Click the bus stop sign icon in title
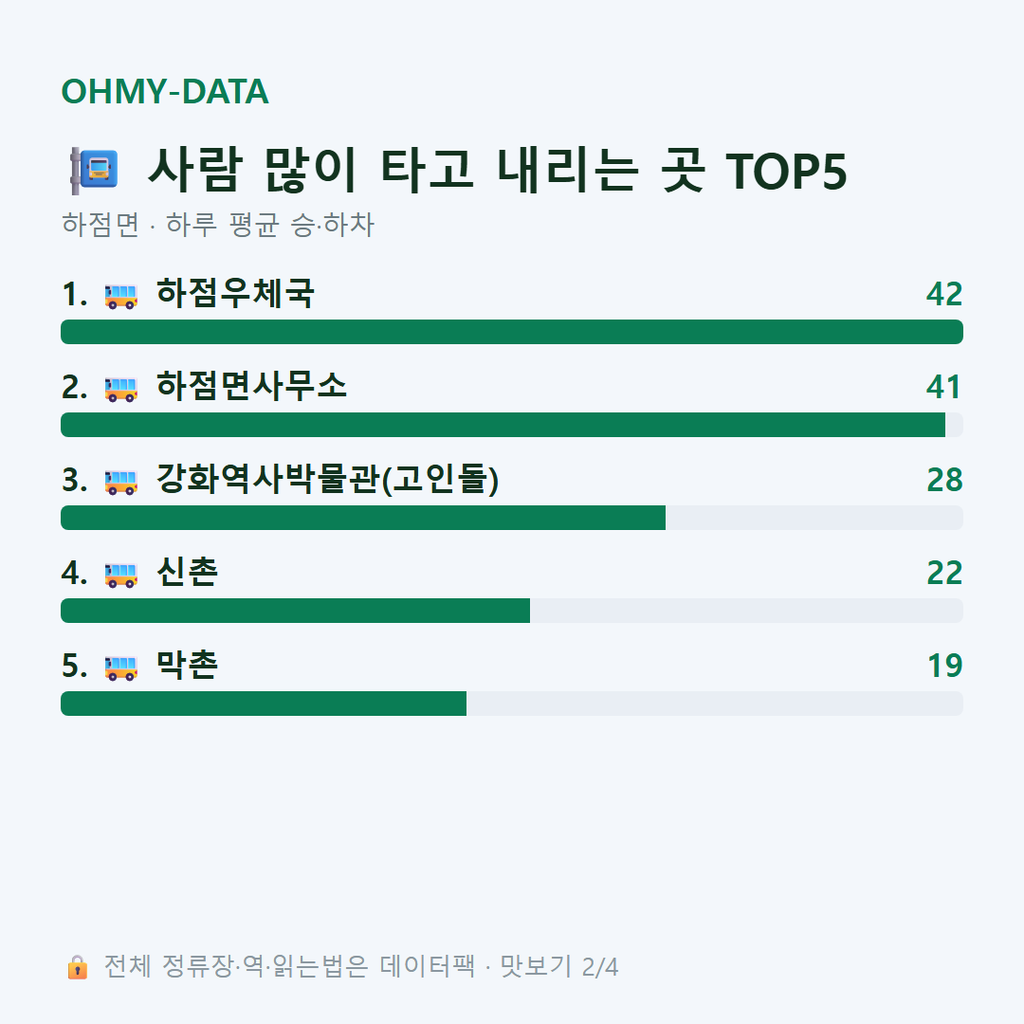 tap(94, 170)
